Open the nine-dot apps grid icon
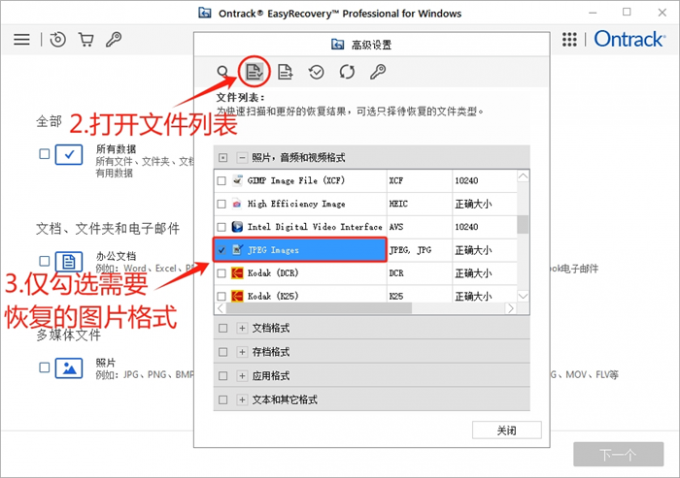This screenshot has height=478, width=680. [x=569, y=39]
